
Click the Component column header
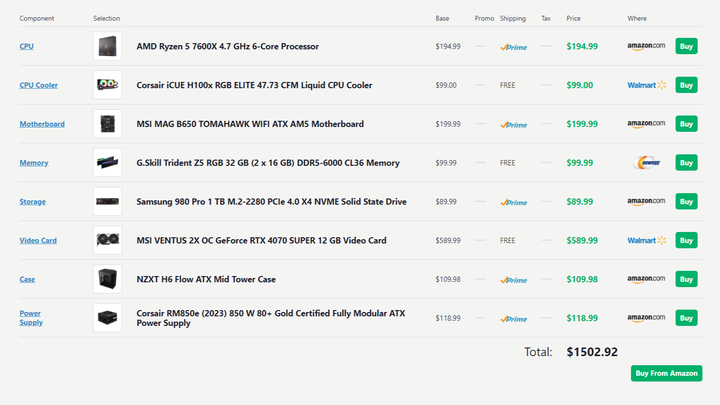[37, 18]
